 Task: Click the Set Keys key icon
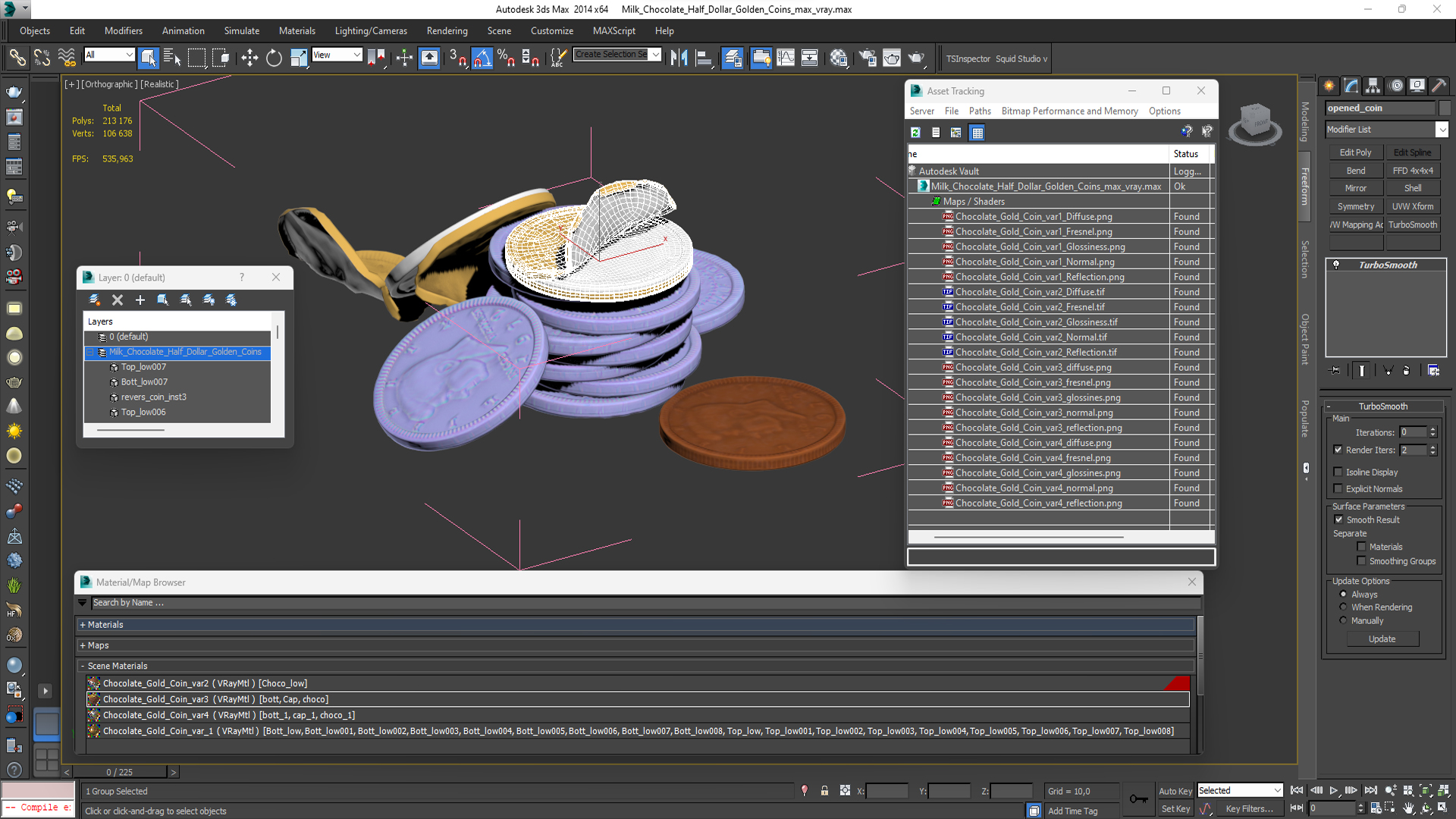(x=1138, y=799)
